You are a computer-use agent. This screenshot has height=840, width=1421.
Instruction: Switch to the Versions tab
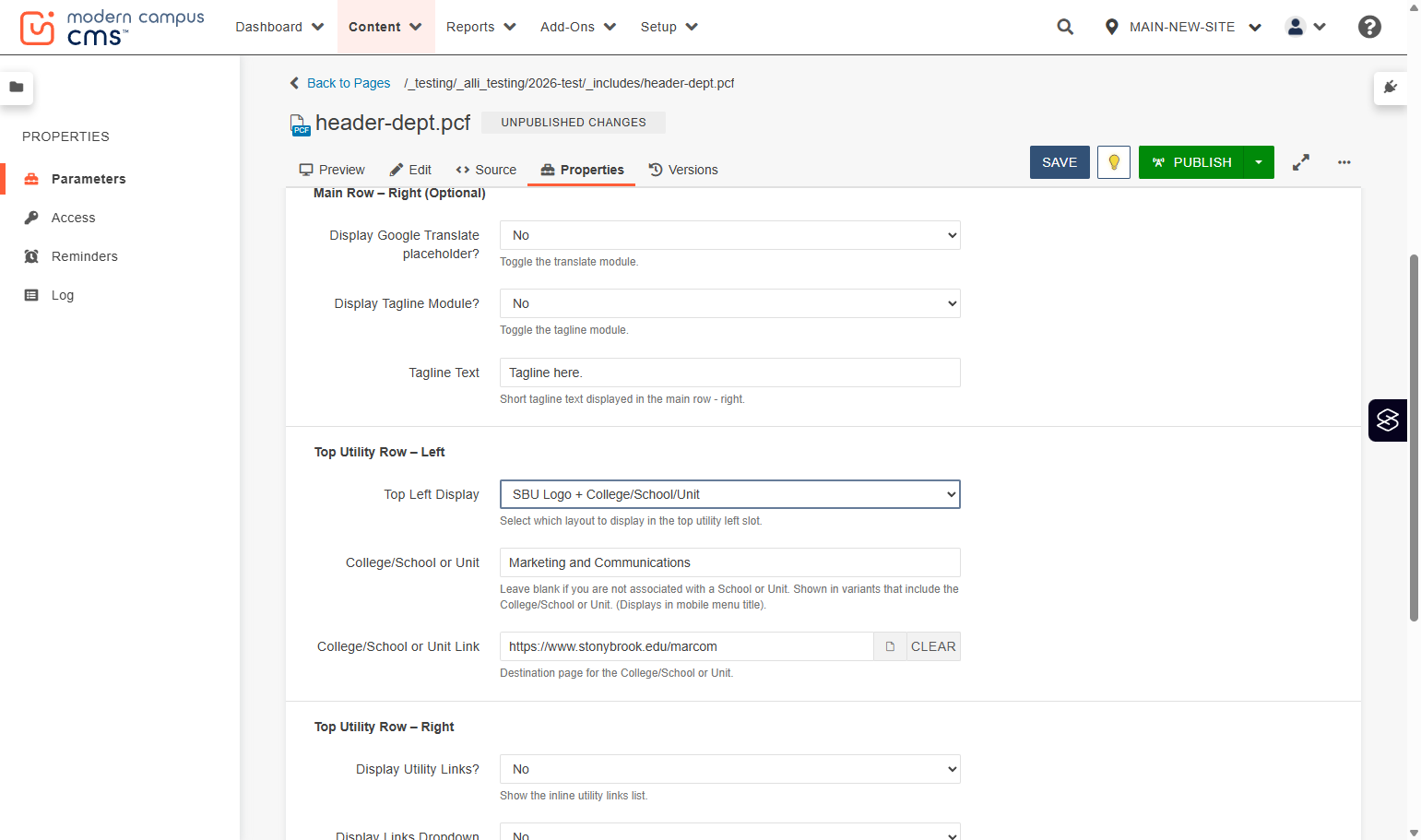pyautogui.click(x=683, y=170)
